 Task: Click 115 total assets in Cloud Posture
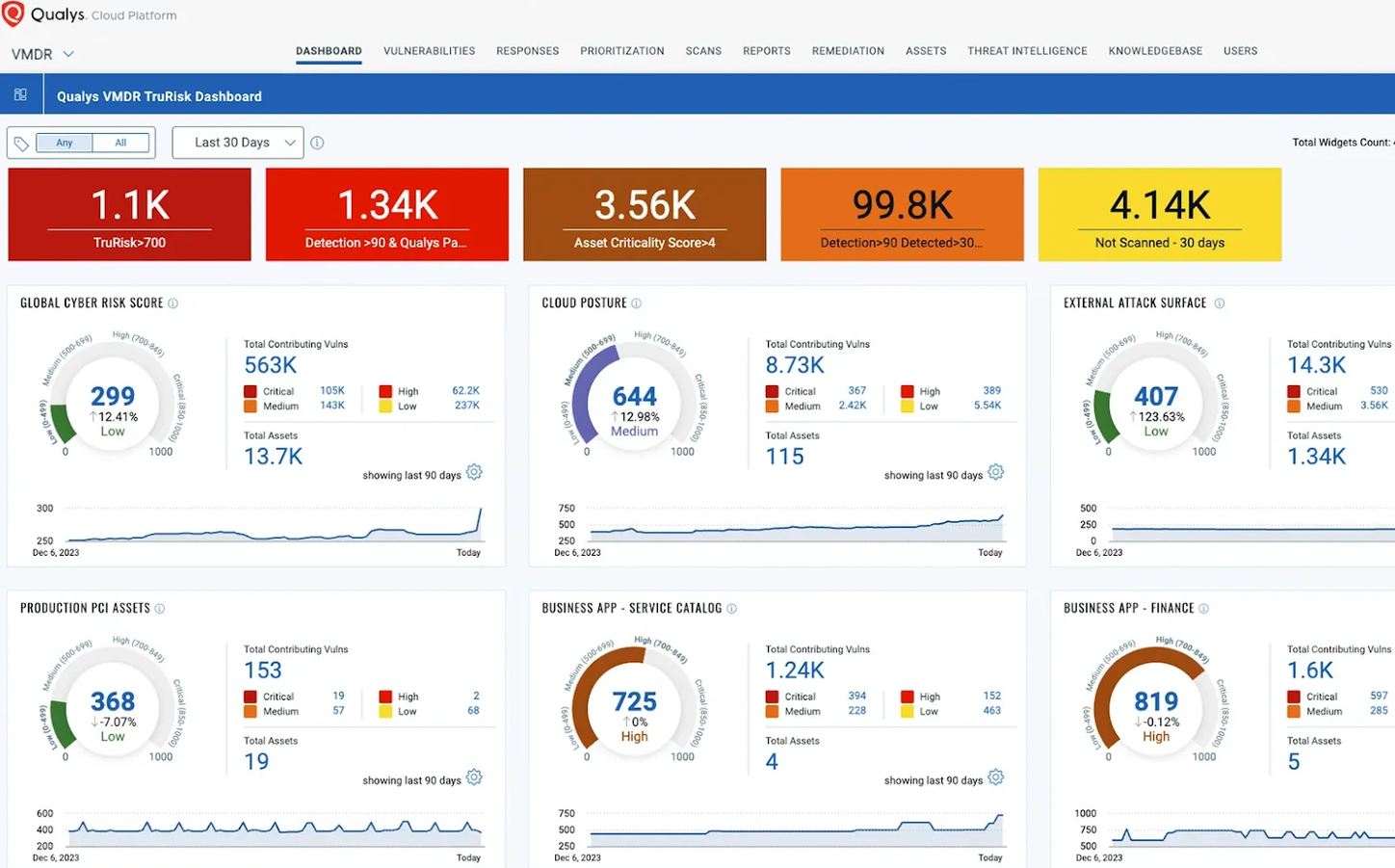[x=784, y=457]
